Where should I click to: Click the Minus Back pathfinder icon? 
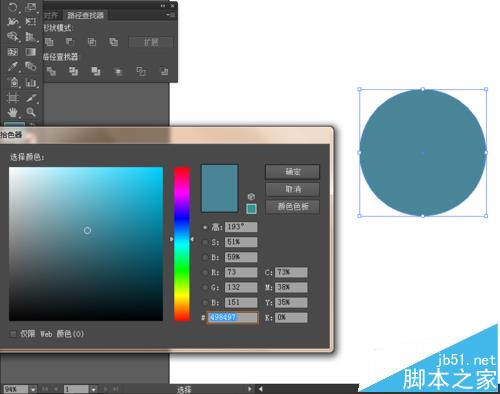(x=164, y=71)
